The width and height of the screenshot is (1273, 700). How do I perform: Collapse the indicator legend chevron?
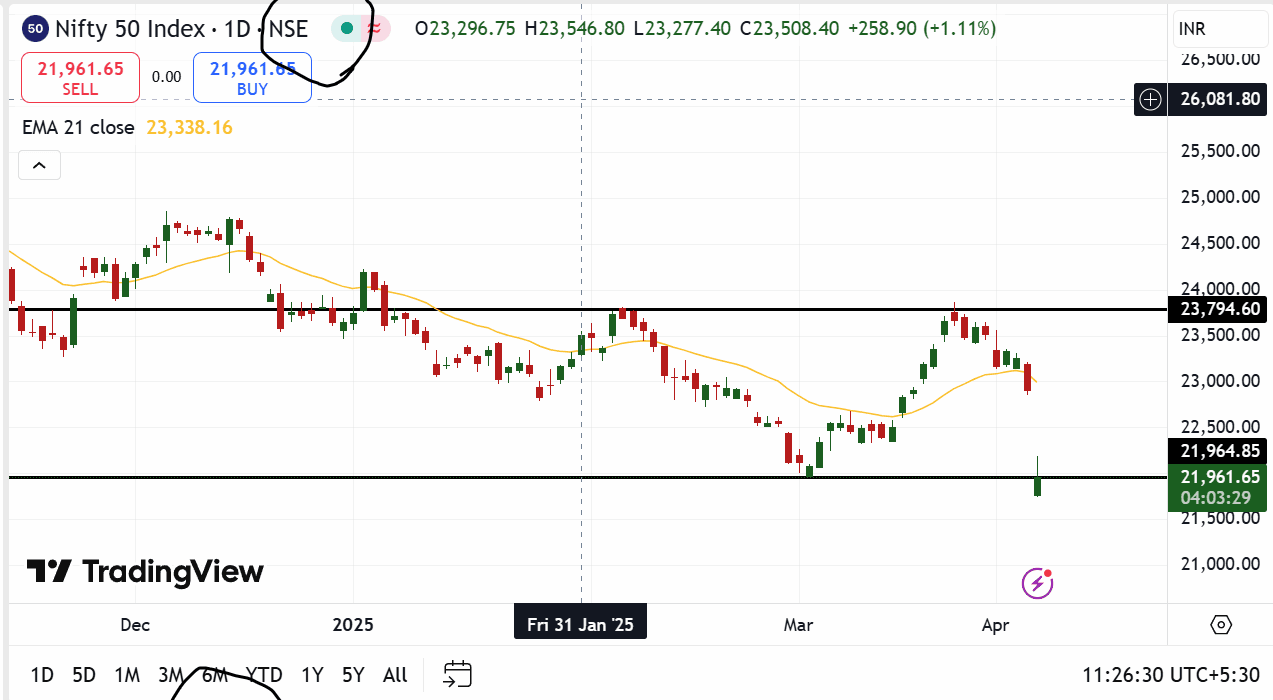[40, 165]
